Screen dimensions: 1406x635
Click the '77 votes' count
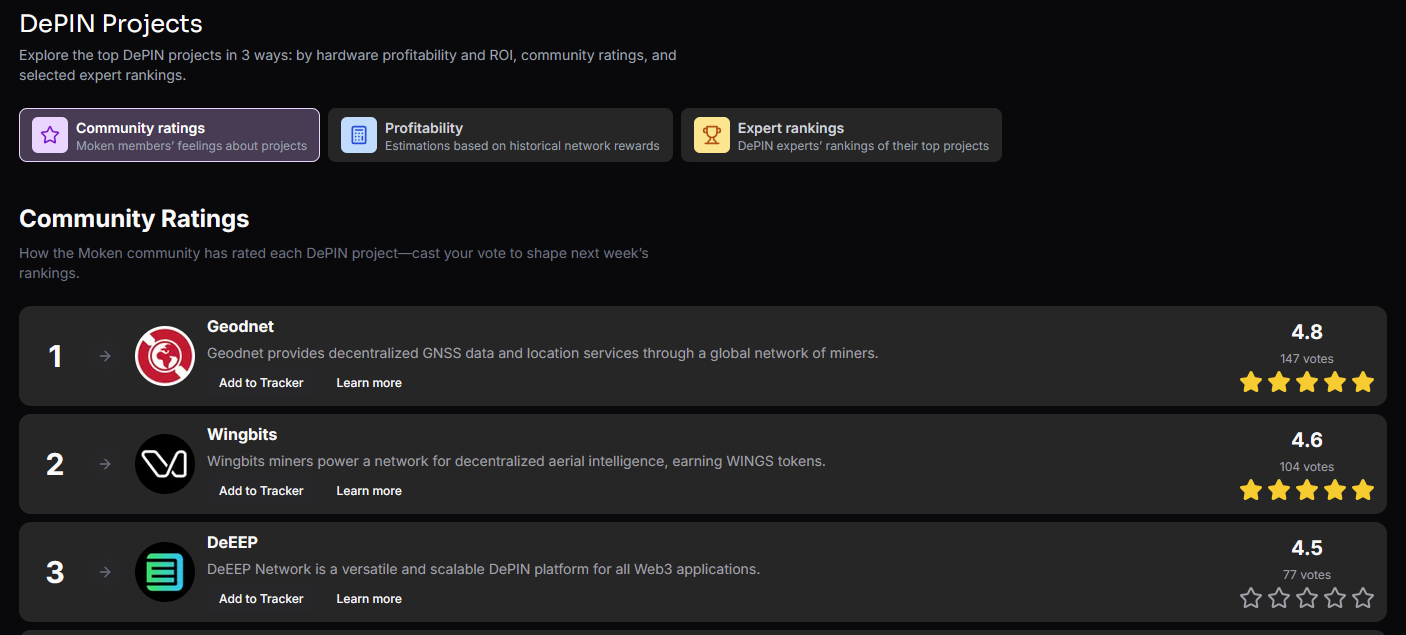point(1307,575)
